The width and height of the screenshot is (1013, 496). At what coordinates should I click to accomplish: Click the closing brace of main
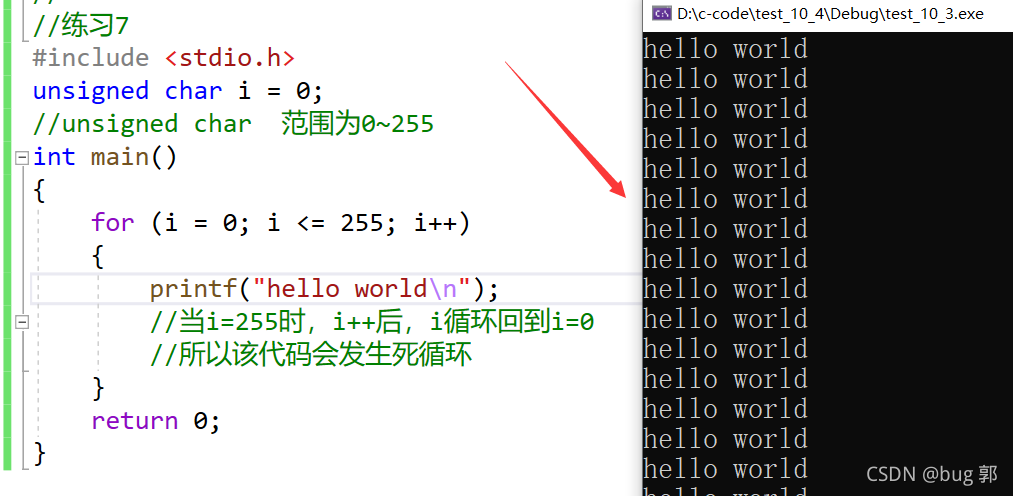tap(39, 454)
